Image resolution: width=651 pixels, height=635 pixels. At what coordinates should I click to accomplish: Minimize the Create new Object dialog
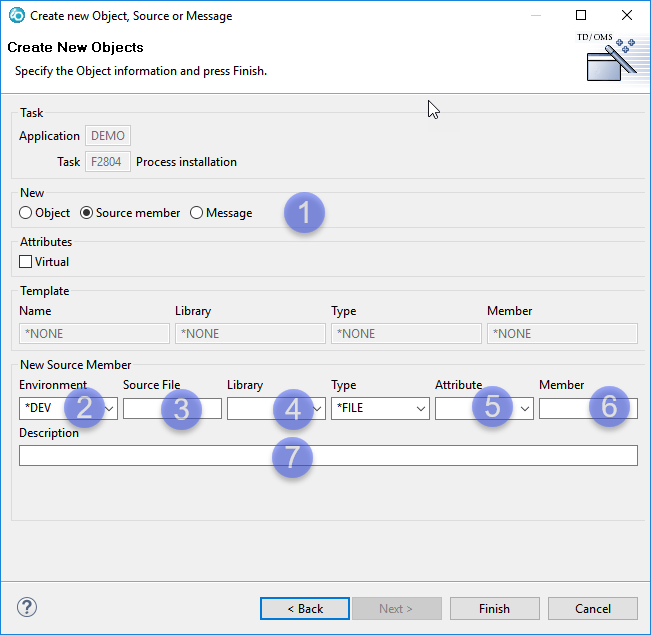536,16
